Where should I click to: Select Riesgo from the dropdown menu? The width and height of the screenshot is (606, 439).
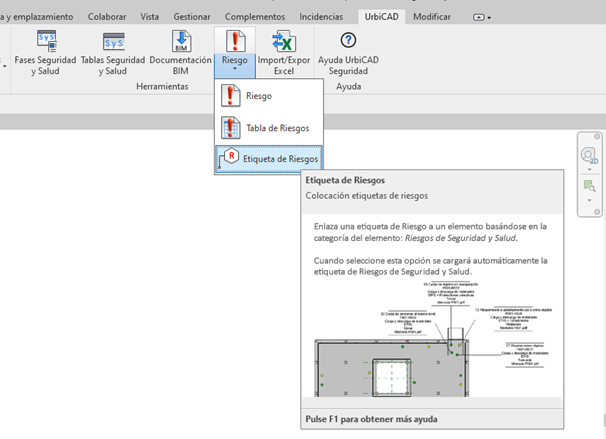(x=259, y=96)
